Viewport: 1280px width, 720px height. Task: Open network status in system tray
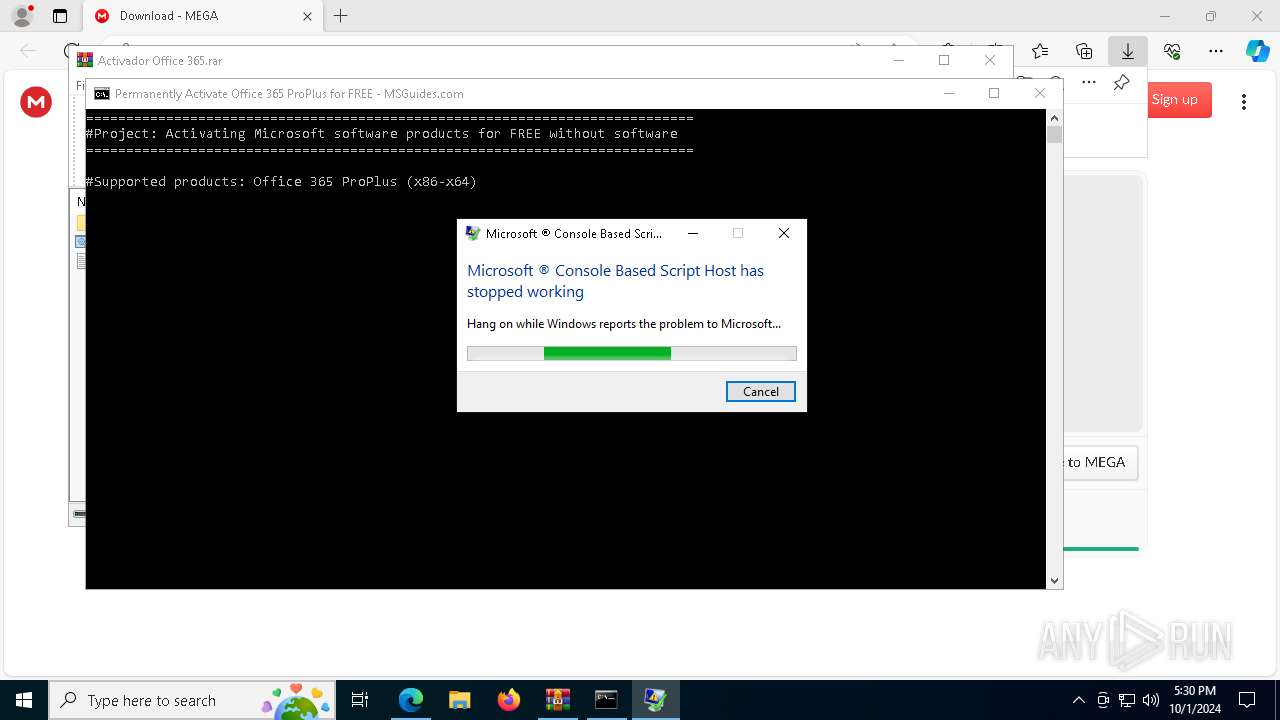point(1127,700)
